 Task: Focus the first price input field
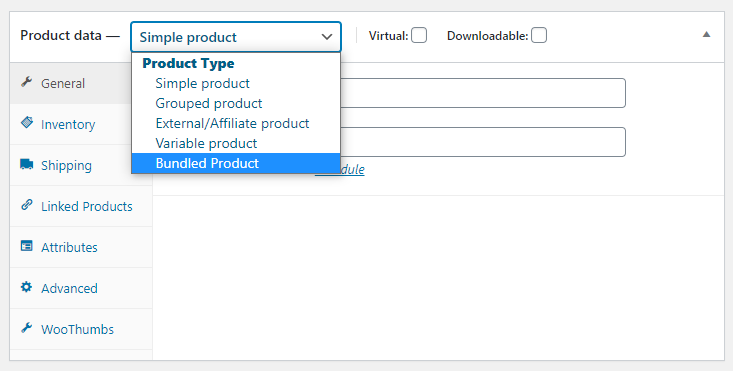(x=483, y=93)
